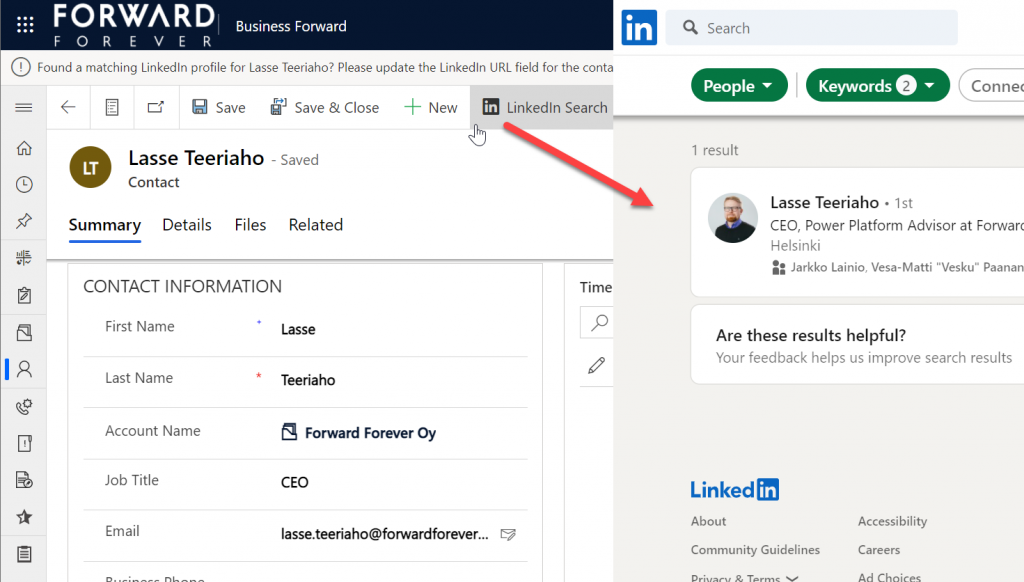Toggle the hamburger site map menu
1024x582 pixels.
click(24, 107)
